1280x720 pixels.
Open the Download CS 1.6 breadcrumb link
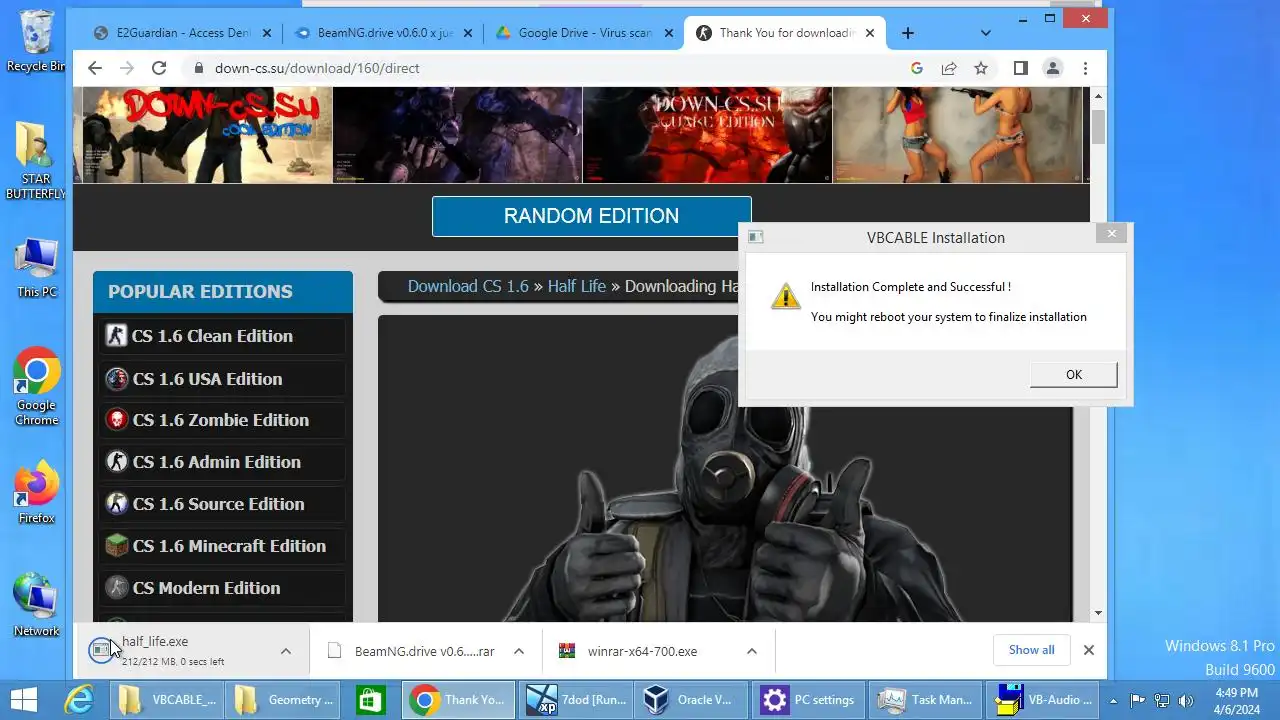point(467,286)
